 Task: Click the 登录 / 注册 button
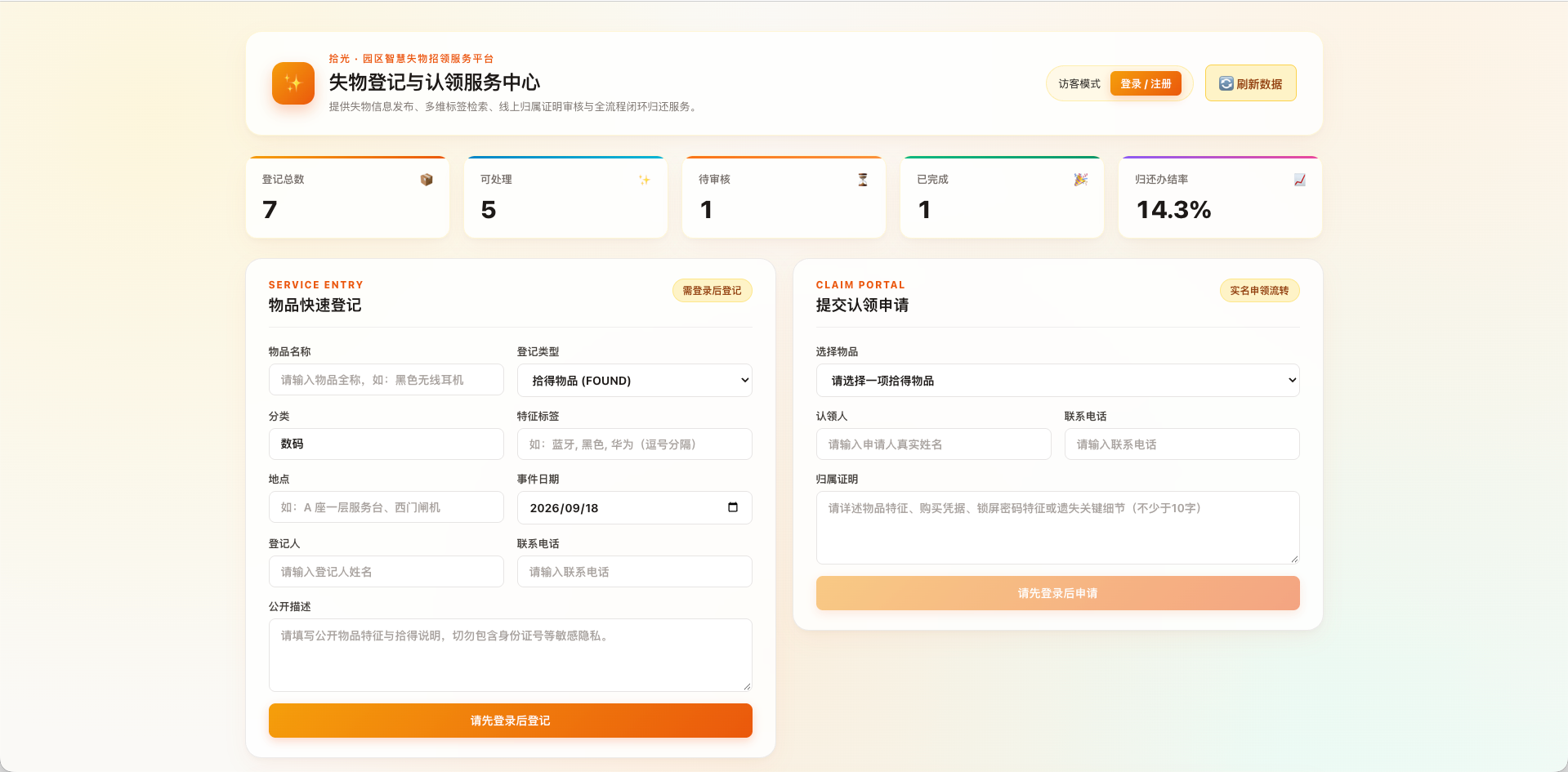1146,83
